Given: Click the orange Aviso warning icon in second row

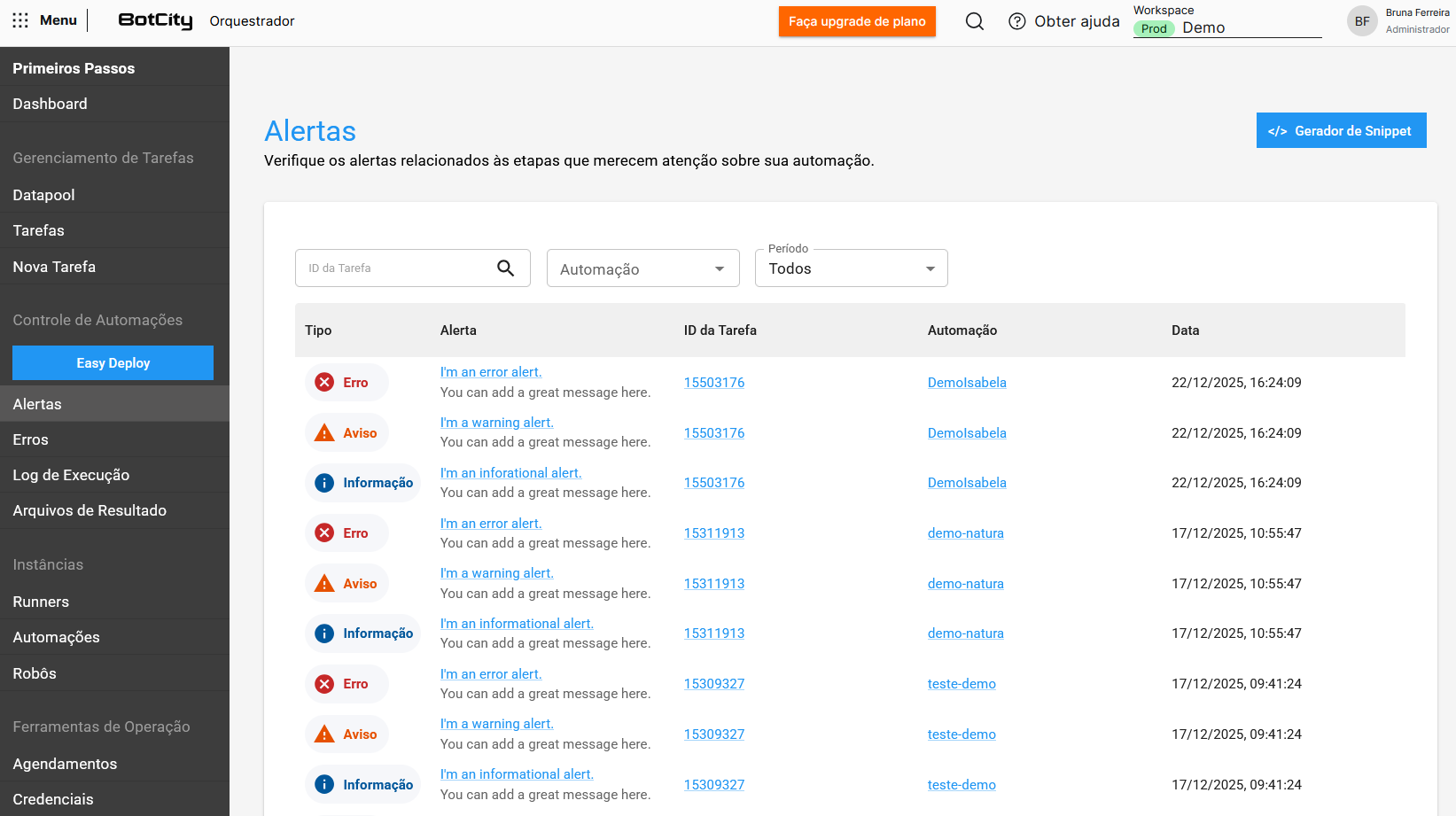Looking at the screenshot, I should pyautogui.click(x=325, y=433).
